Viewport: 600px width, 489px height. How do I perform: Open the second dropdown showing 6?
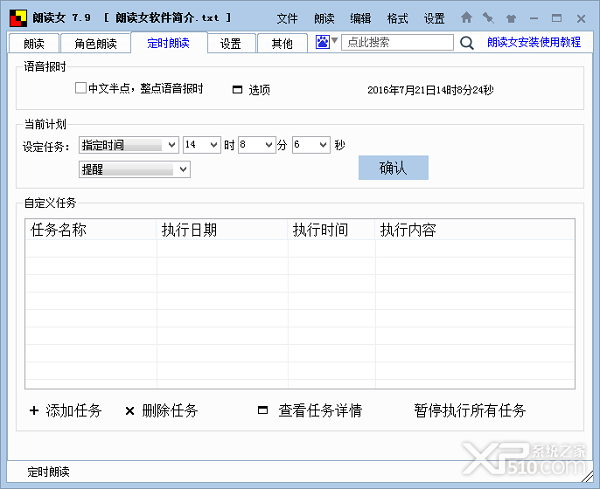click(x=311, y=145)
